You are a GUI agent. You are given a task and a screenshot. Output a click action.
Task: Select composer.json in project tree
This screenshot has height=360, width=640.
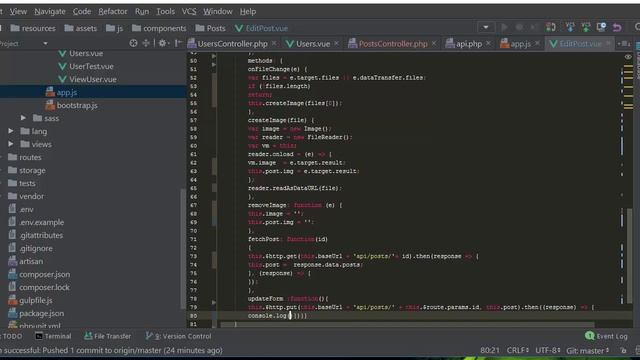39,274
